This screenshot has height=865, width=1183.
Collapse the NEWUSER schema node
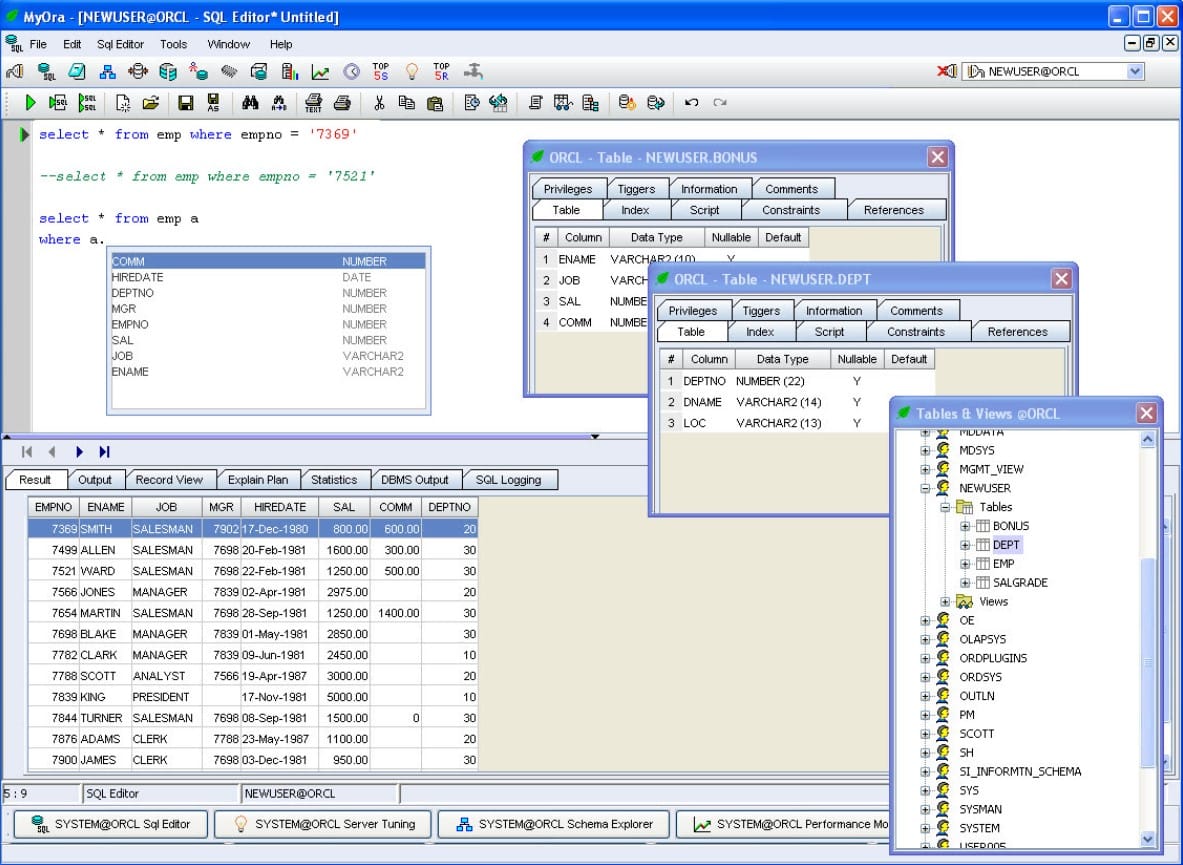point(925,488)
